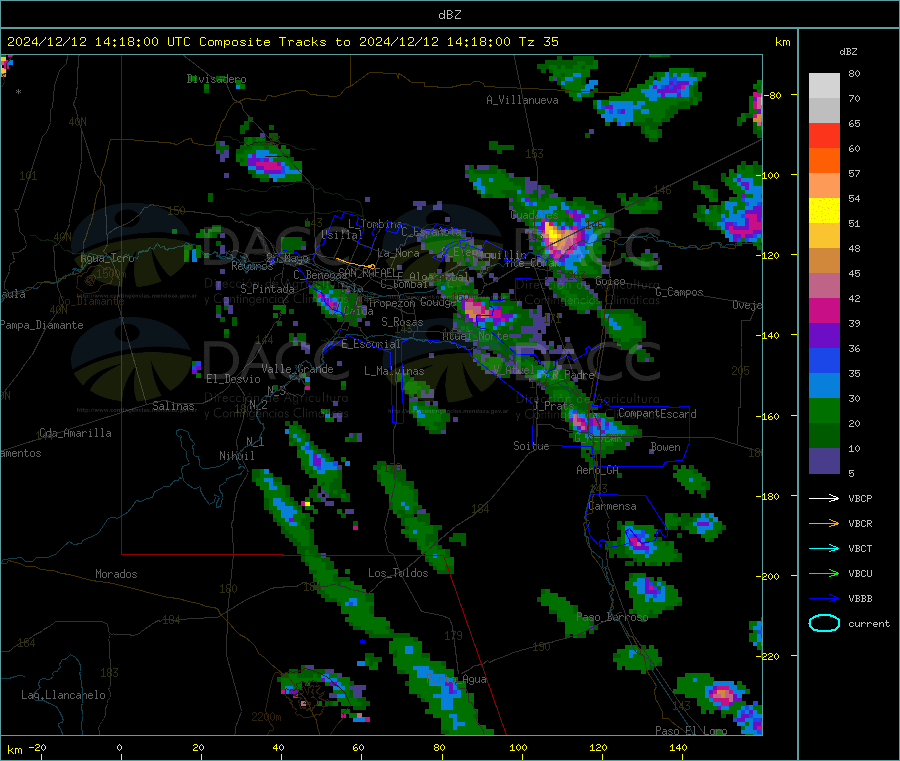Click the Carmensa map label
The height and width of the screenshot is (761, 900).
click(612, 506)
